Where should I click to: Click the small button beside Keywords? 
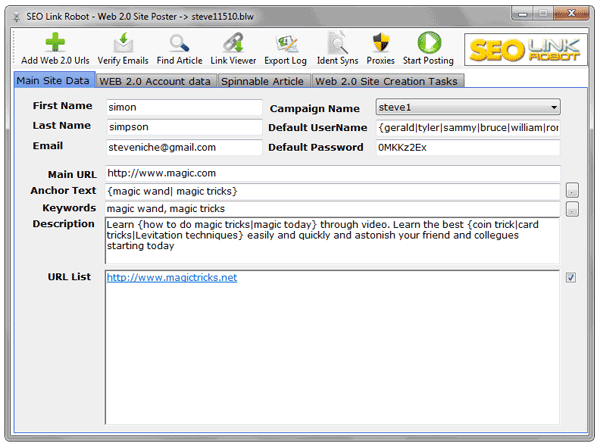coord(572,209)
